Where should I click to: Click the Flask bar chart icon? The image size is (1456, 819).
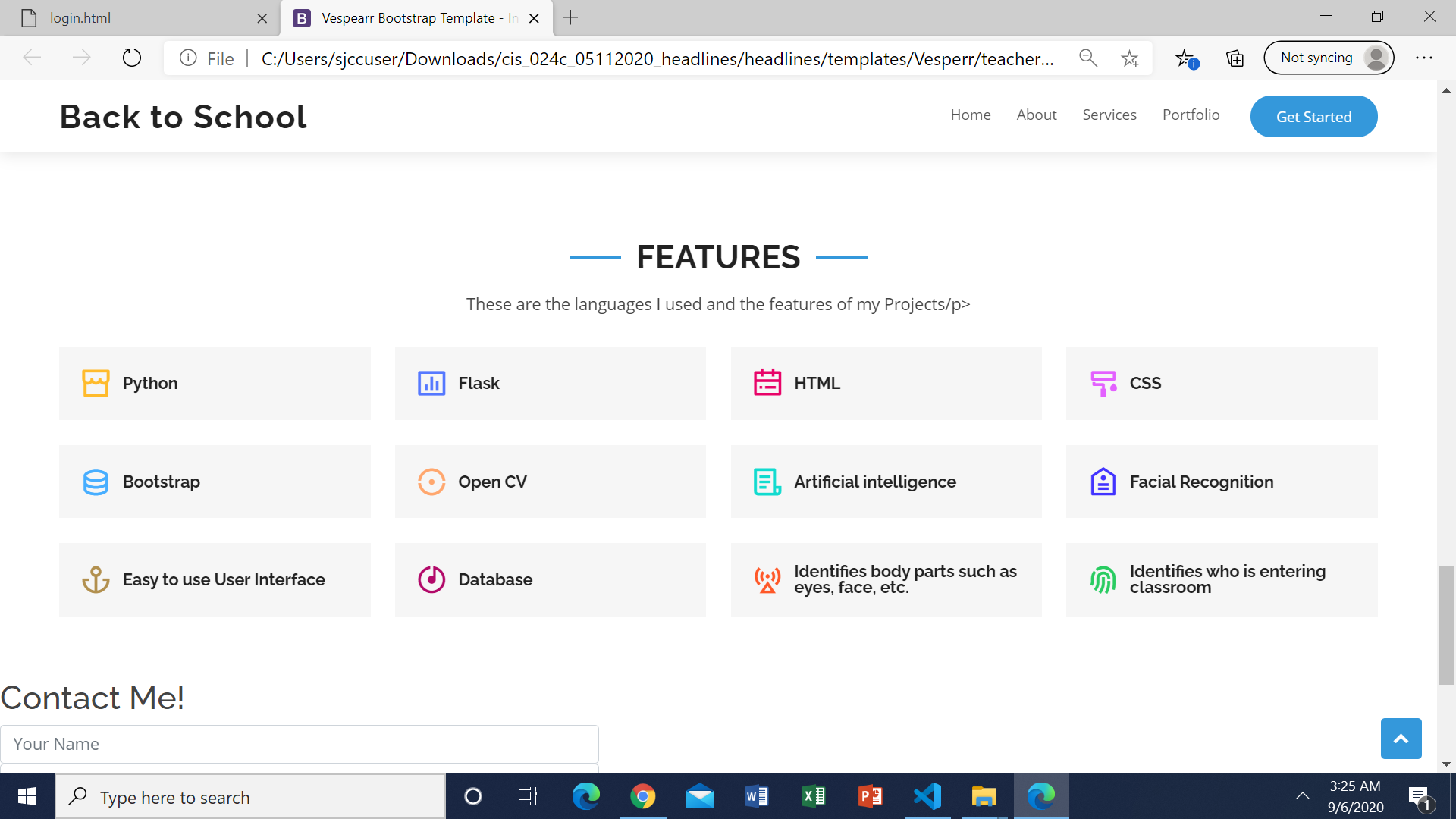431,383
